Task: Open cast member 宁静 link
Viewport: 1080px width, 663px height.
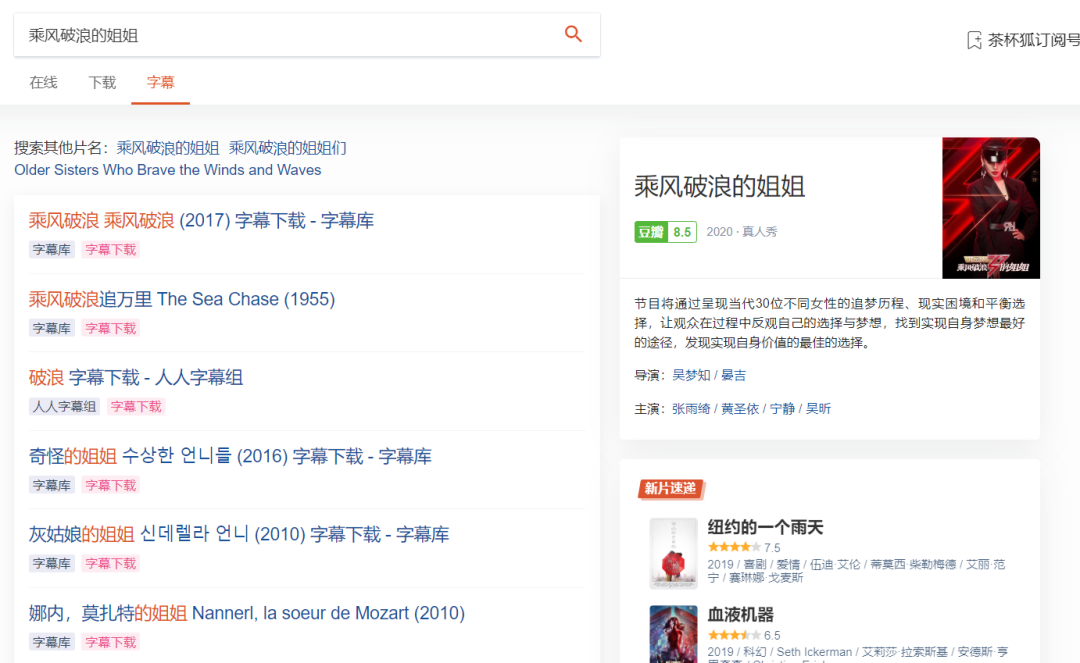Action: tap(782, 409)
